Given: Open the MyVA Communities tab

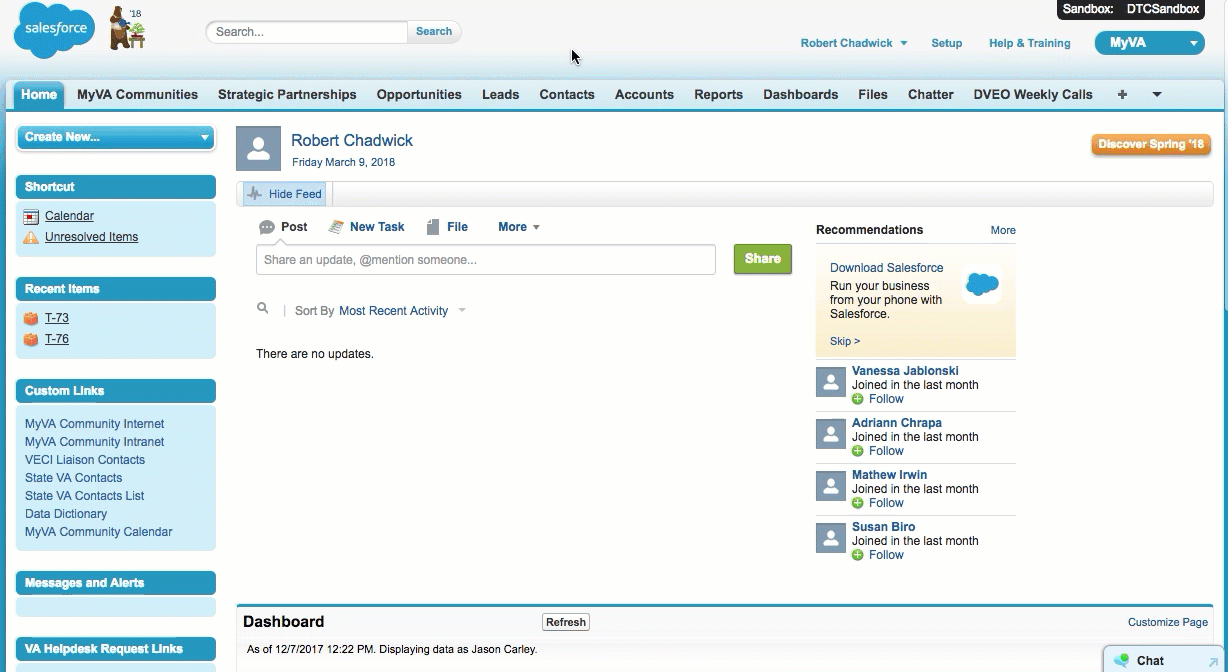Looking at the screenshot, I should tap(137, 95).
